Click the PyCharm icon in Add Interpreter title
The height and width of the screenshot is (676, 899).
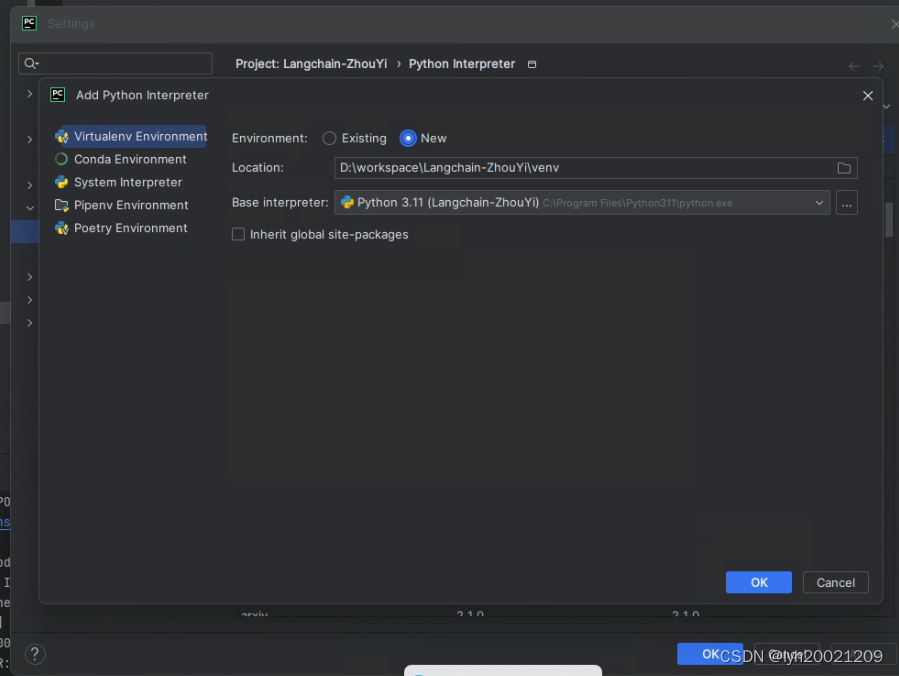(x=58, y=95)
